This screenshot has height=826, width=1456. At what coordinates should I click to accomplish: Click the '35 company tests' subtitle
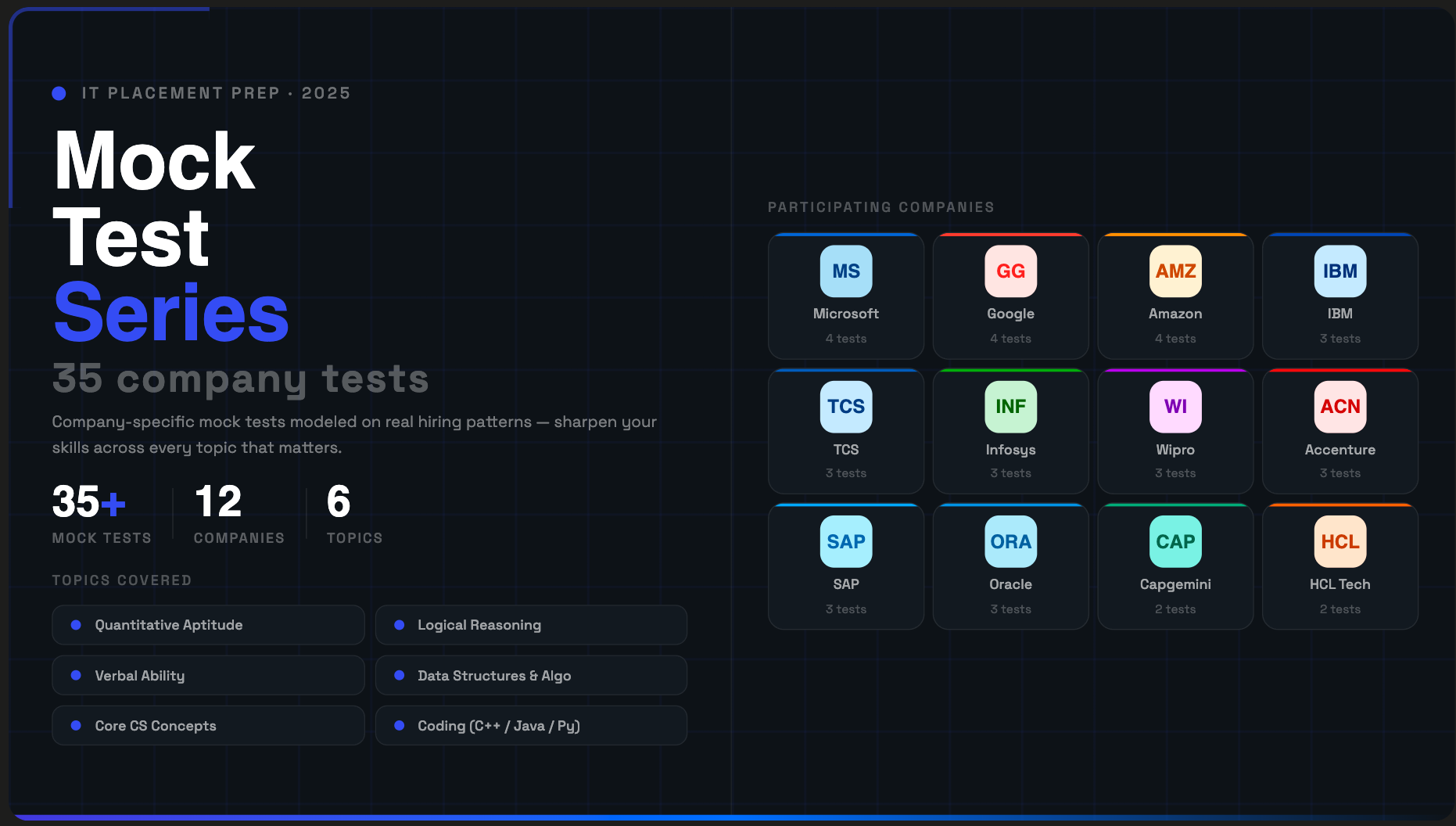pyautogui.click(x=241, y=379)
